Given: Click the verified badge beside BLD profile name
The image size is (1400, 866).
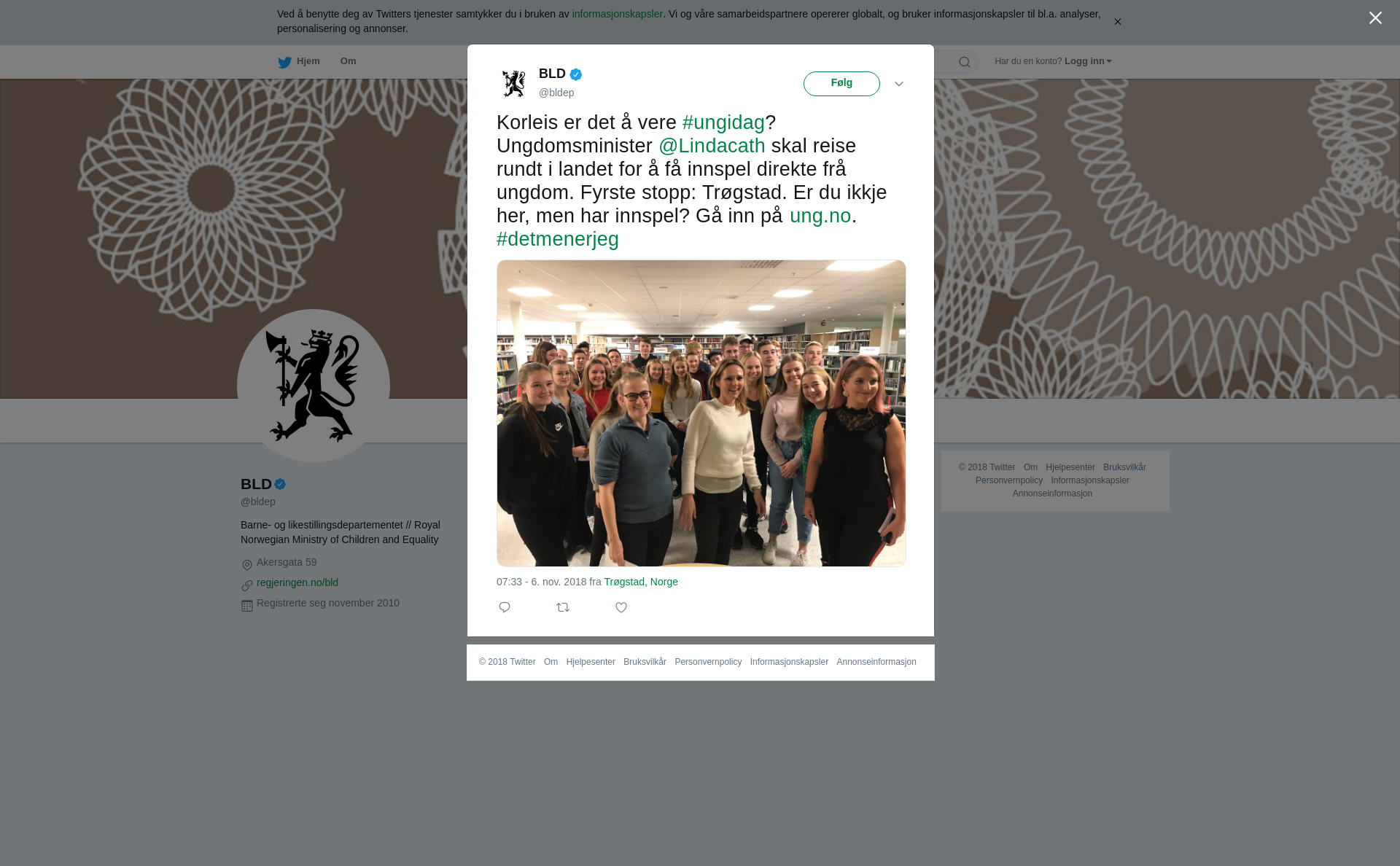Looking at the screenshot, I should tap(280, 484).
